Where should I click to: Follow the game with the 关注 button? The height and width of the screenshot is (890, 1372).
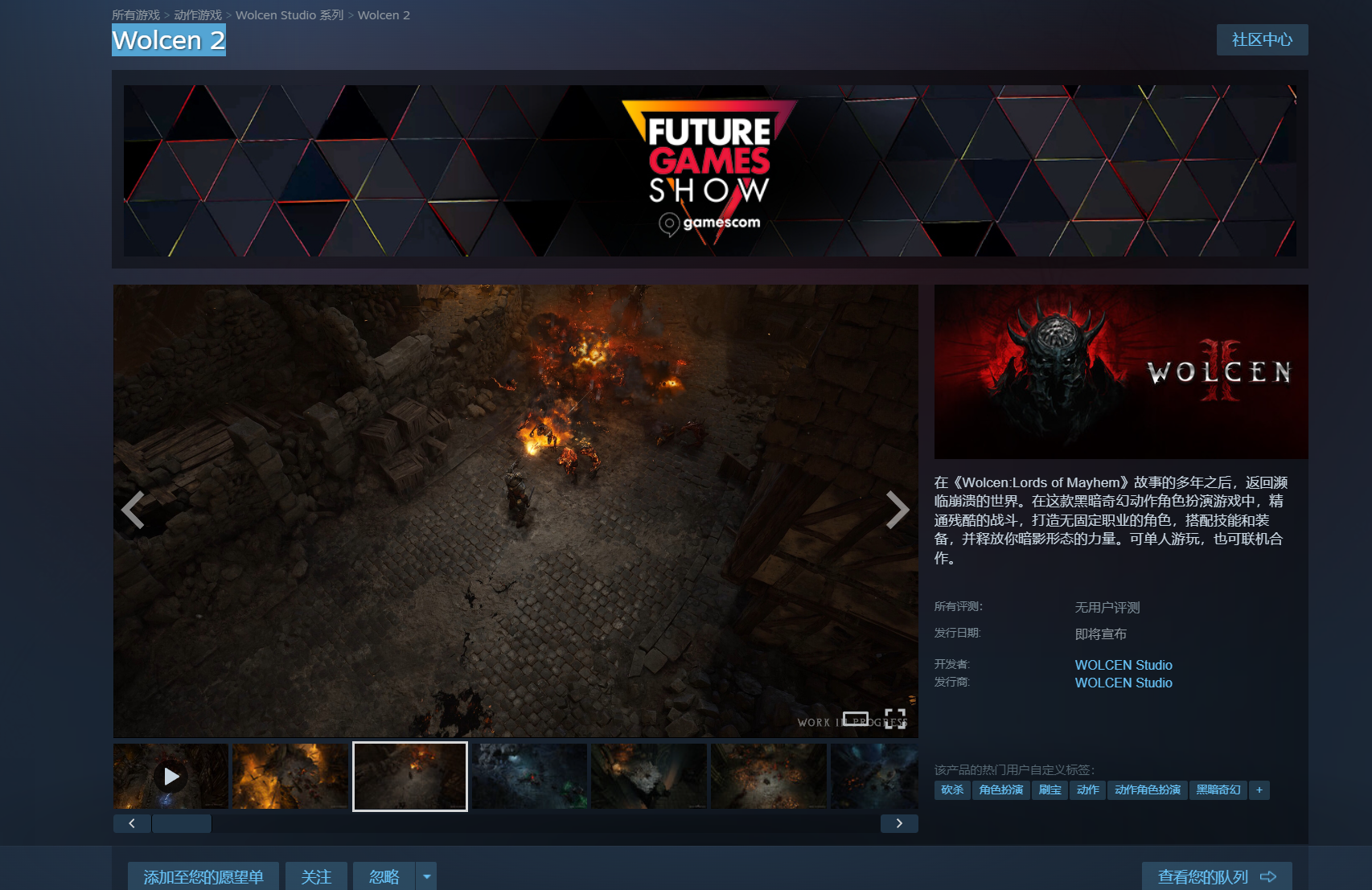tap(316, 876)
